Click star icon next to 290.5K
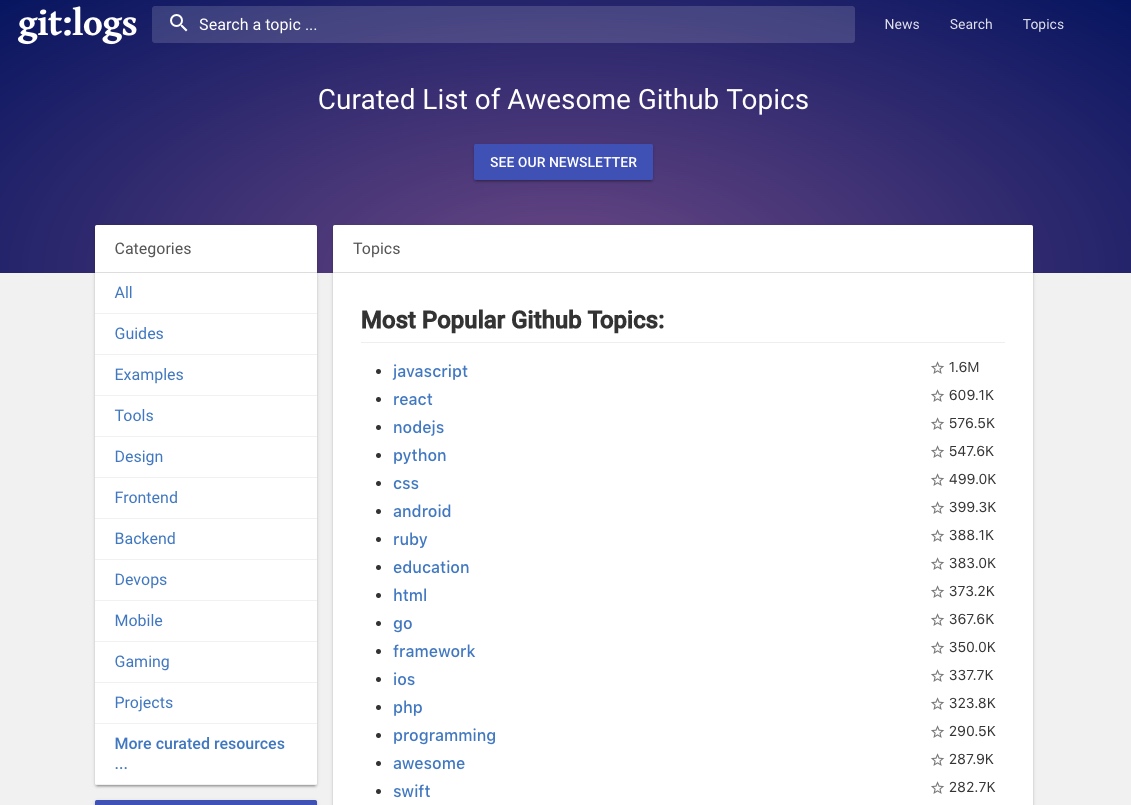 [x=938, y=732]
